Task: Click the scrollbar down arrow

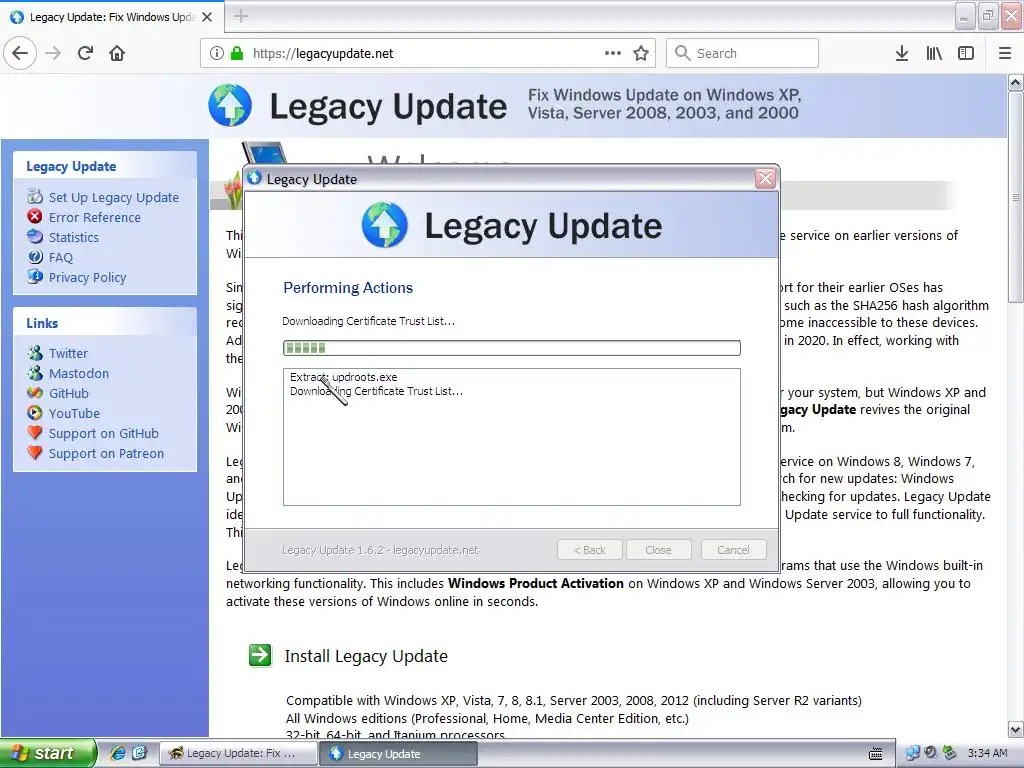Action: [x=1016, y=729]
